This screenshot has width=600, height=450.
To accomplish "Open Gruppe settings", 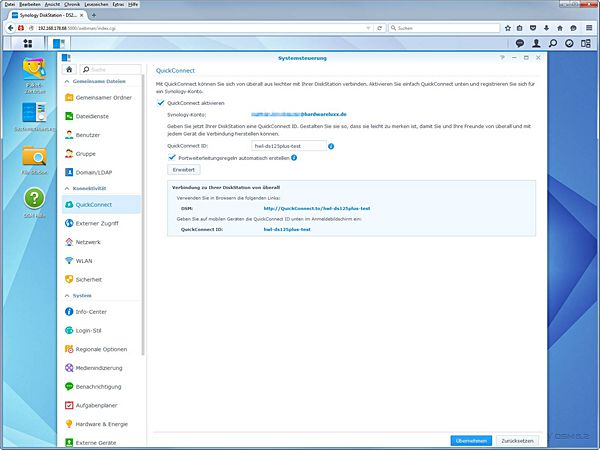I will 101,154.
